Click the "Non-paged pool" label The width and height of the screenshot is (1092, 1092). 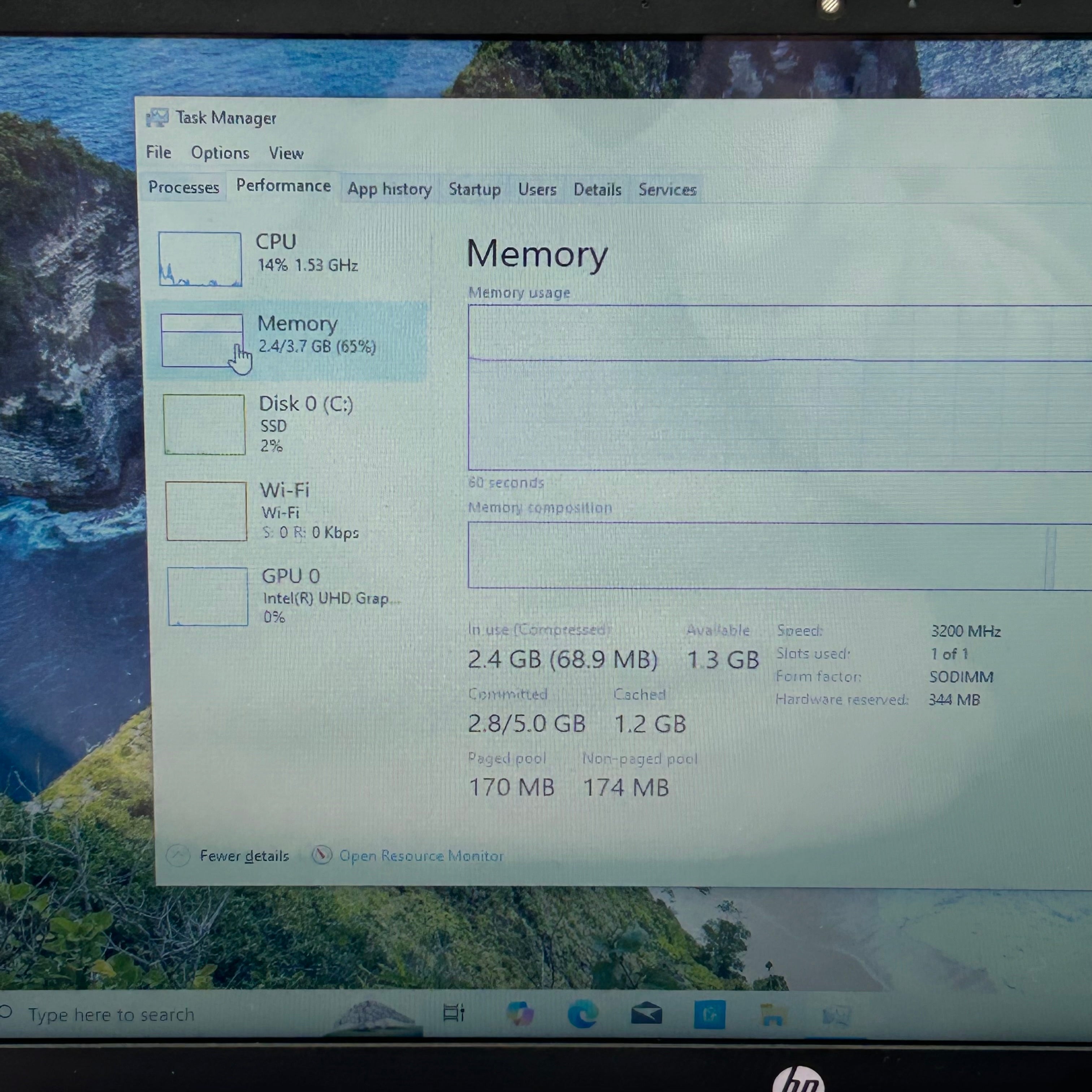click(x=640, y=758)
